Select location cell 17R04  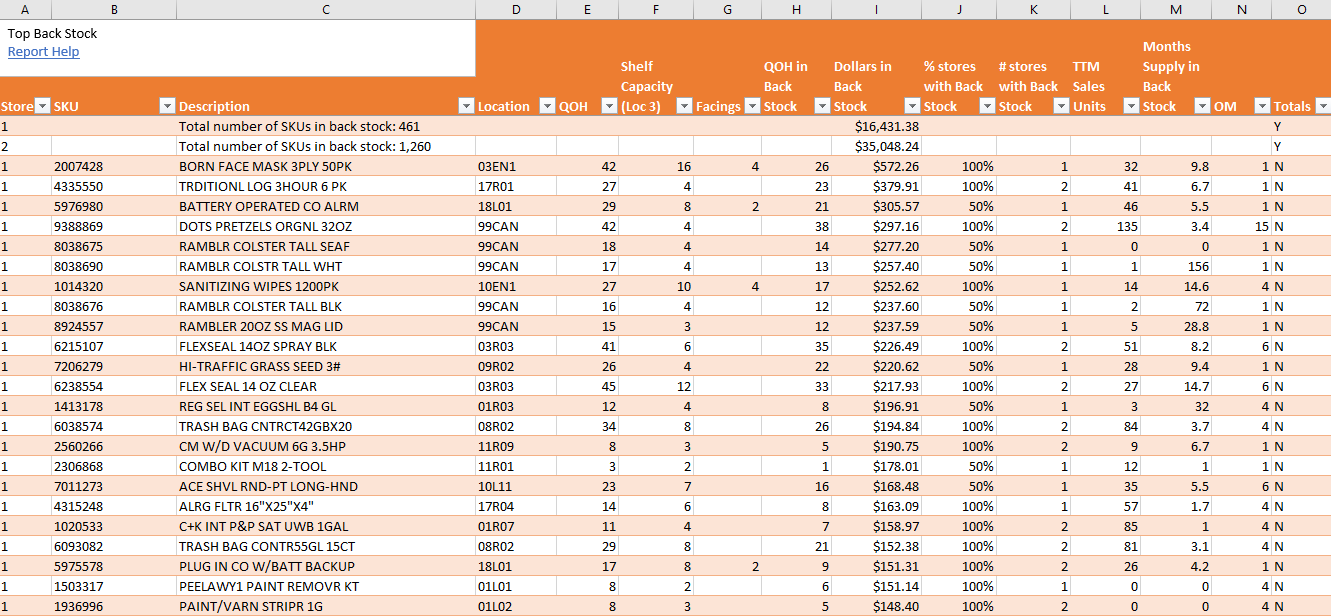[516, 506]
